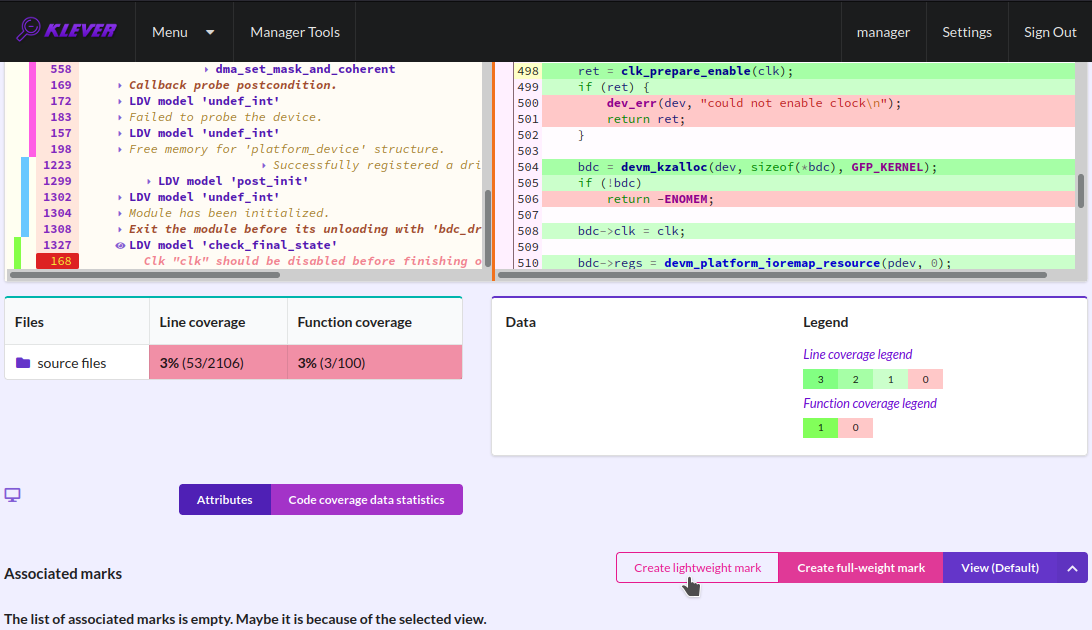Open the manager user profile
1092x630 pixels.
point(883,32)
